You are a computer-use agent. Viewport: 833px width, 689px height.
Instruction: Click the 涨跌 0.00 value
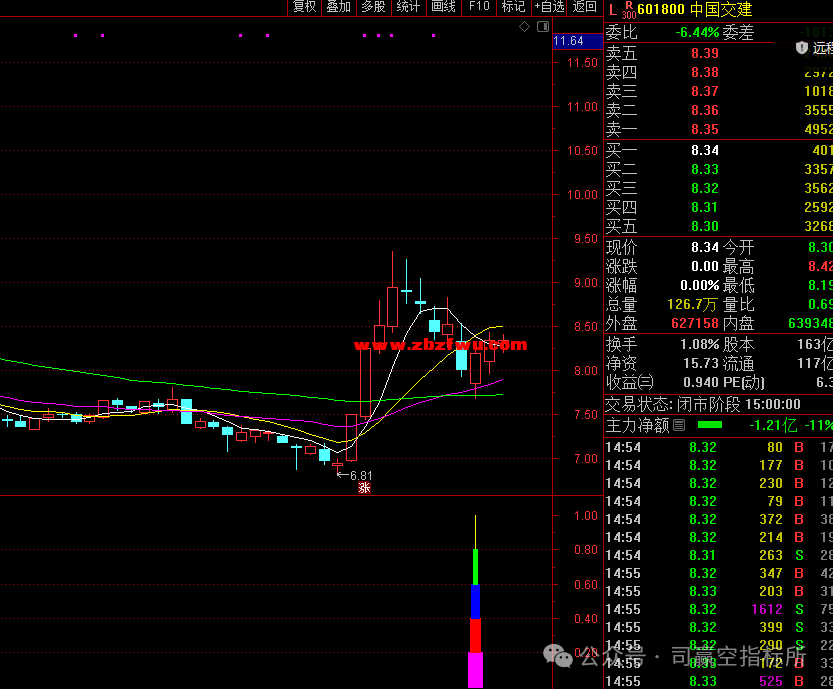tap(705, 267)
